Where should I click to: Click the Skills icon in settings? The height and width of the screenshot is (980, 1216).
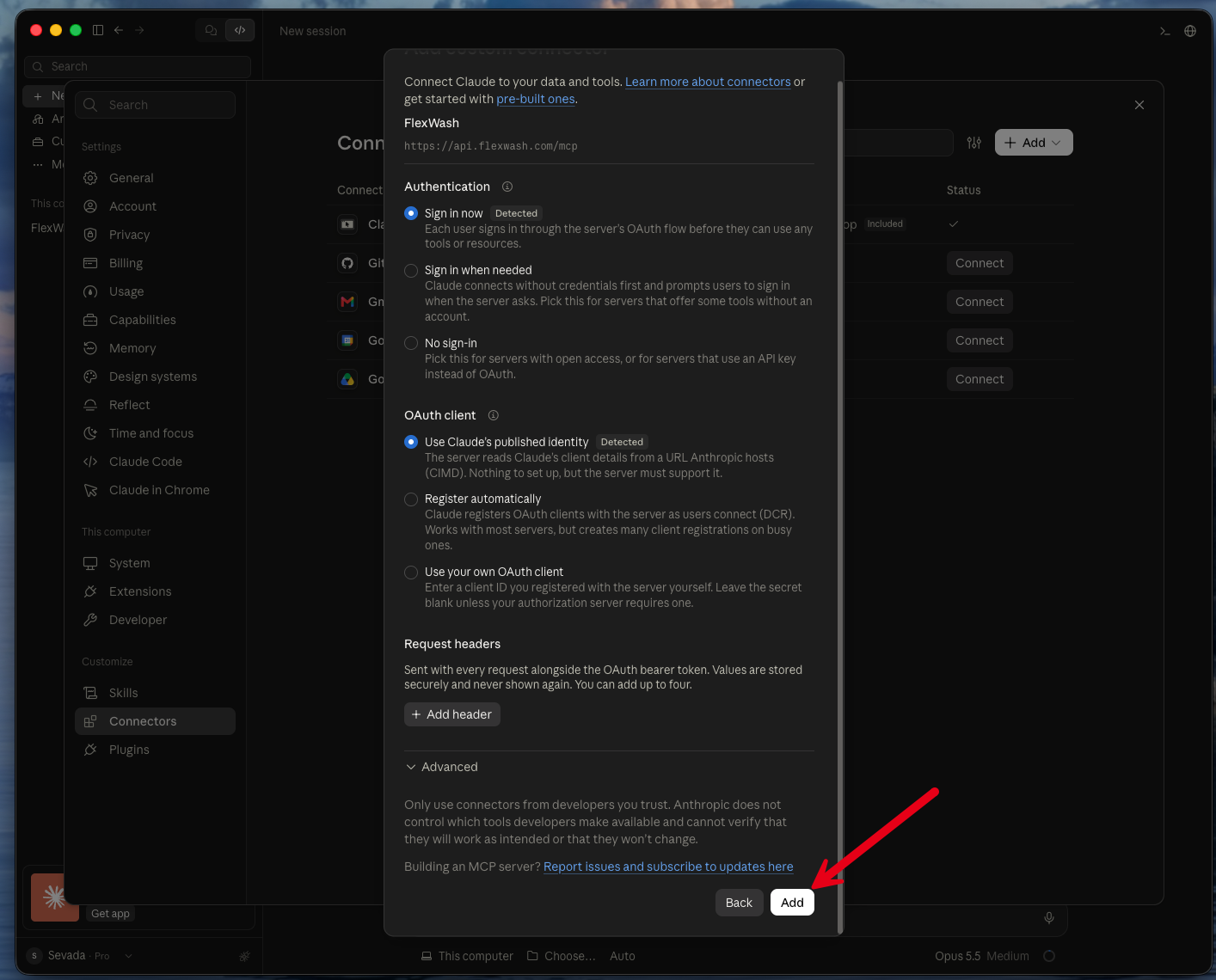tap(90, 693)
